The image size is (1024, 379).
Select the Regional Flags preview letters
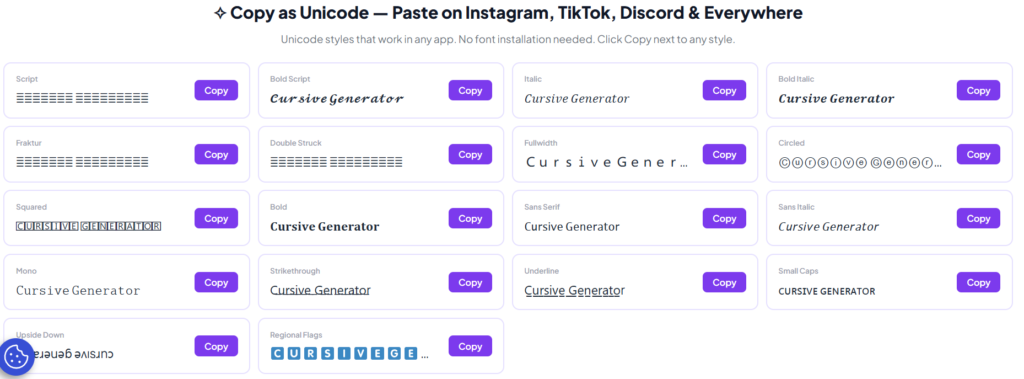[x=350, y=354]
